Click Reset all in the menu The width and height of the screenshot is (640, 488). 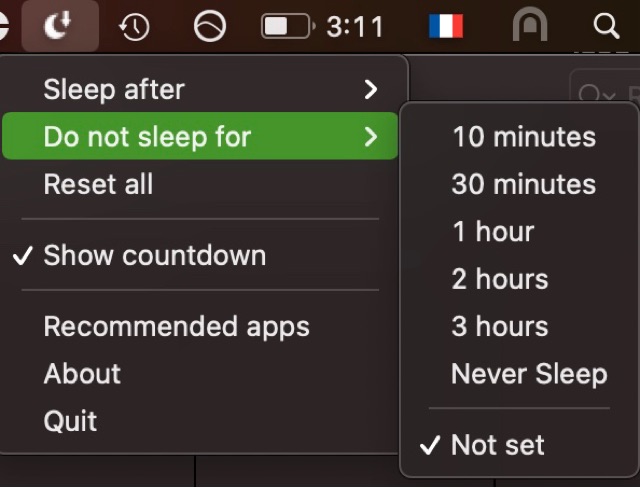tap(98, 184)
